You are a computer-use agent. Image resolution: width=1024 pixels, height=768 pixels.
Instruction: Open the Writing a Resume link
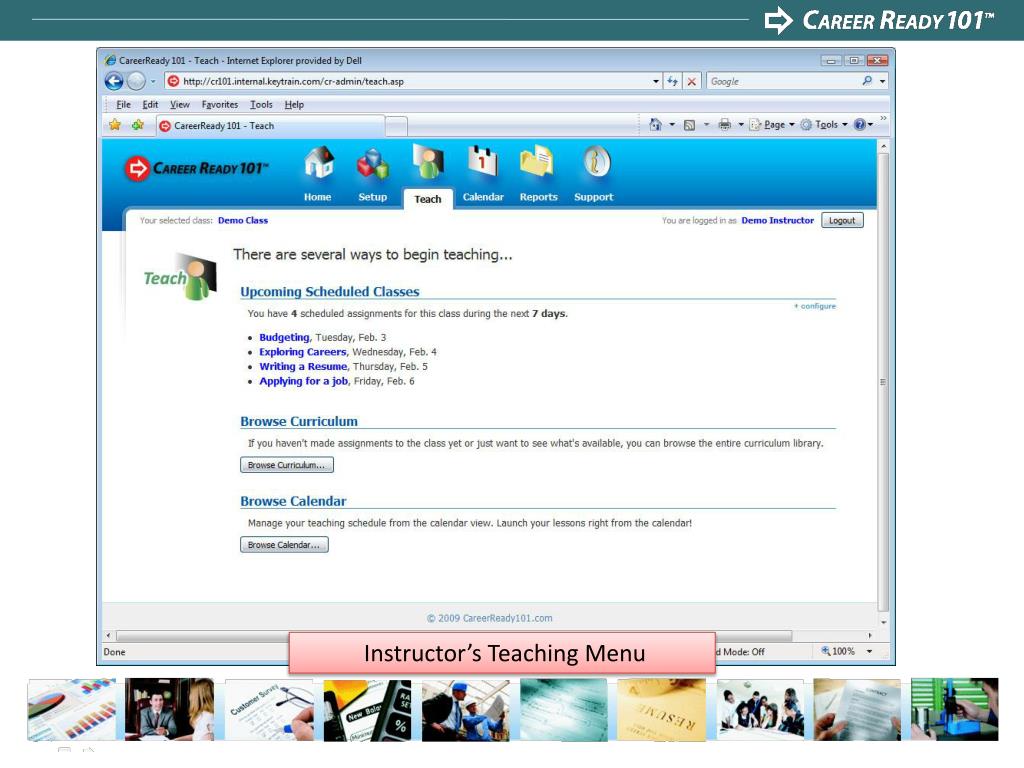click(303, 366)
